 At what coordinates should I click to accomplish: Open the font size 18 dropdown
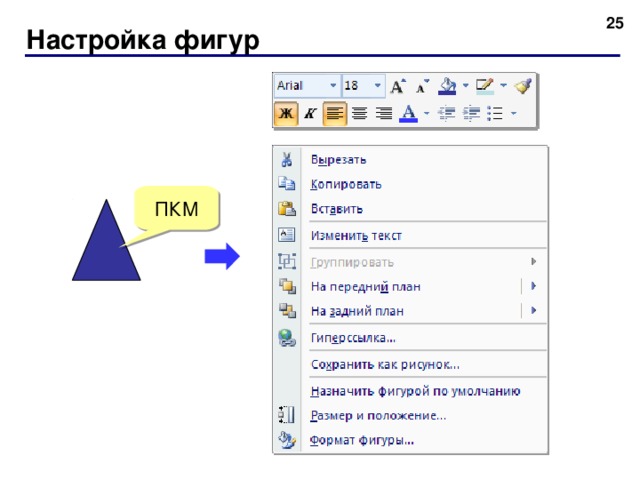378,85
